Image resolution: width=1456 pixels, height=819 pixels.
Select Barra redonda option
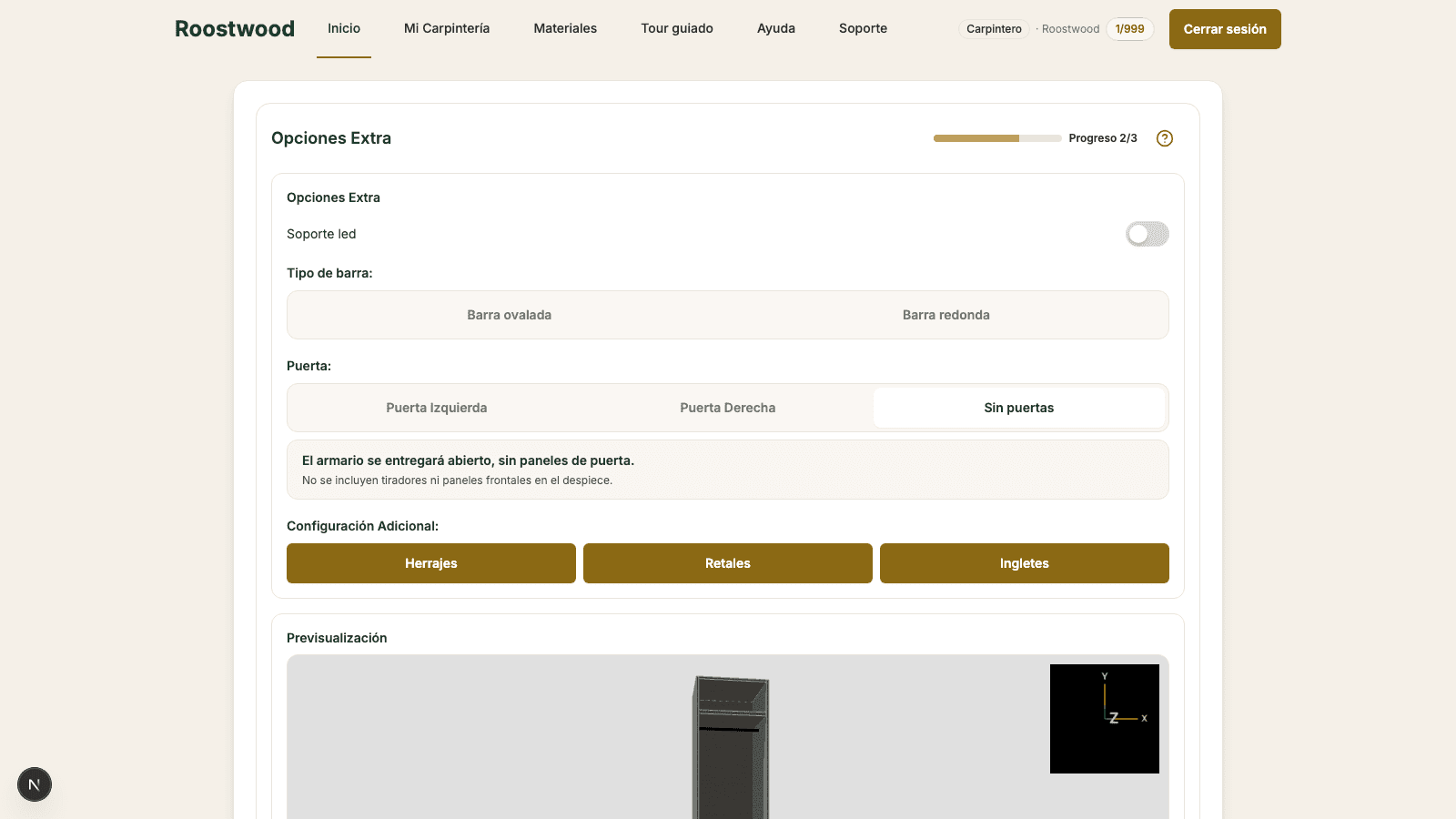[946, 315]
